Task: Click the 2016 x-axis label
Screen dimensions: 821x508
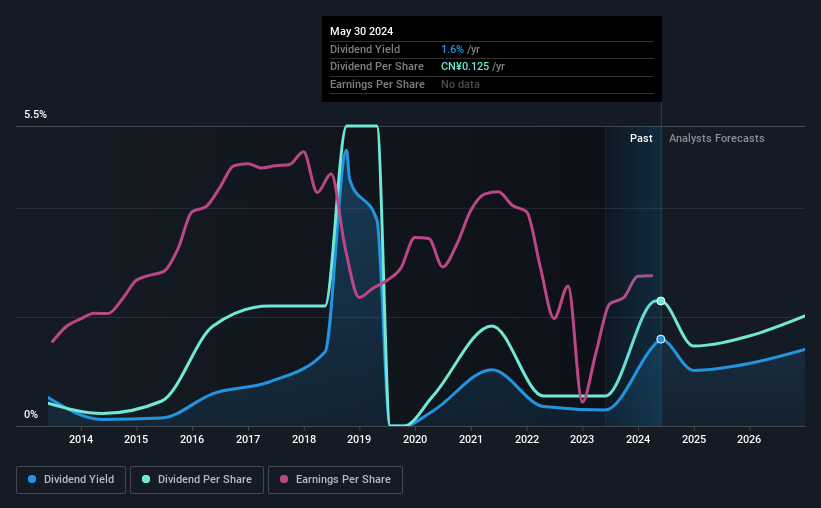Action: 192,439
